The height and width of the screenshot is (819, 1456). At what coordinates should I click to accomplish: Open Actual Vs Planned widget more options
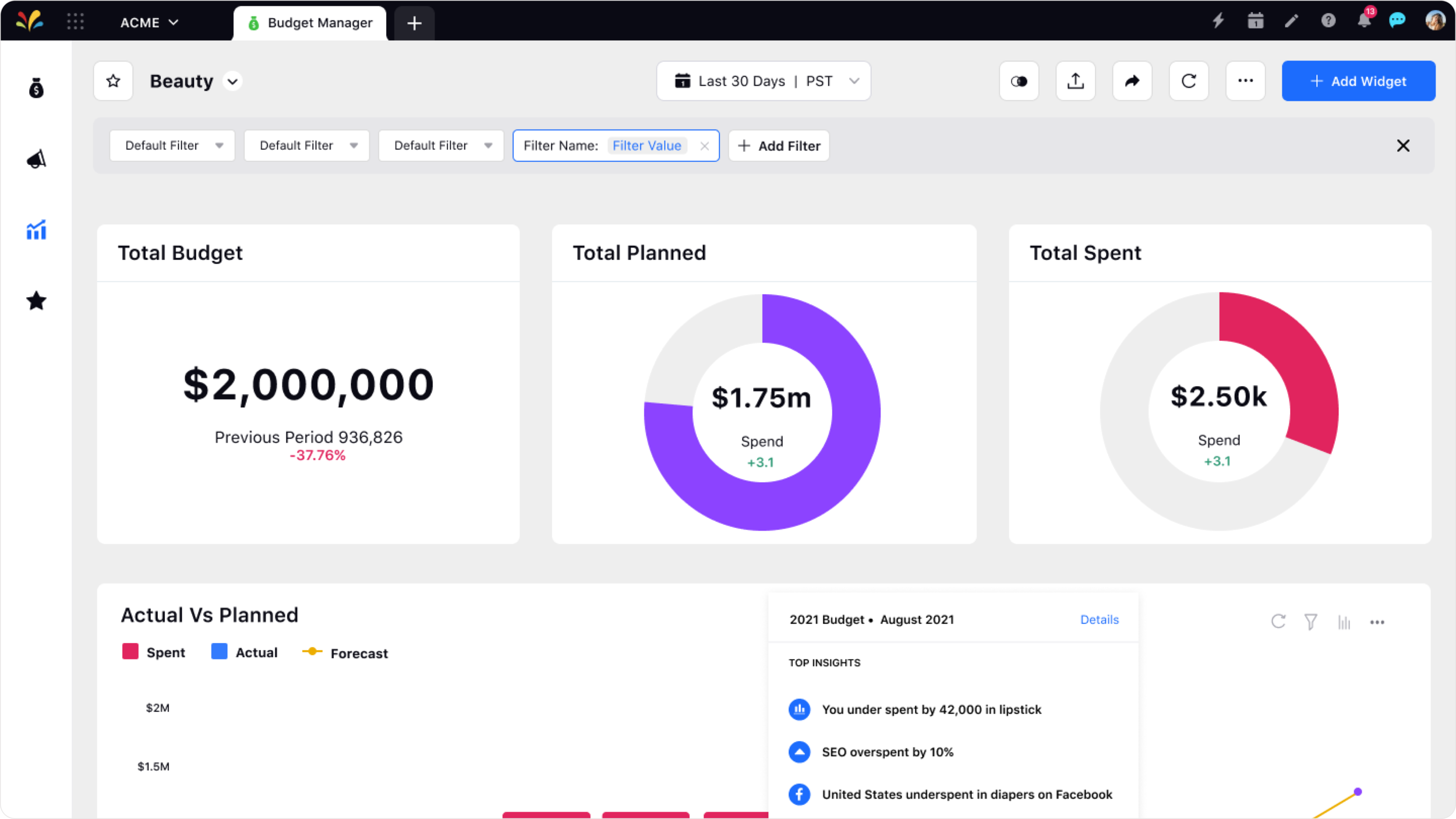tap(1377, 622)
